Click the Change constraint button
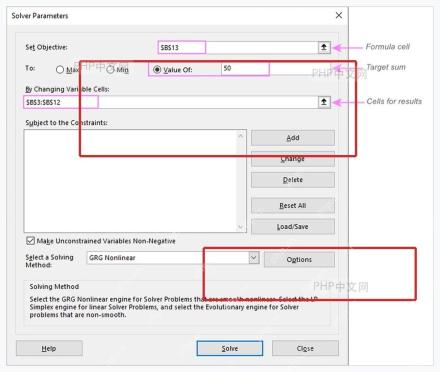 pyautogui.click(x=293, y=159)
